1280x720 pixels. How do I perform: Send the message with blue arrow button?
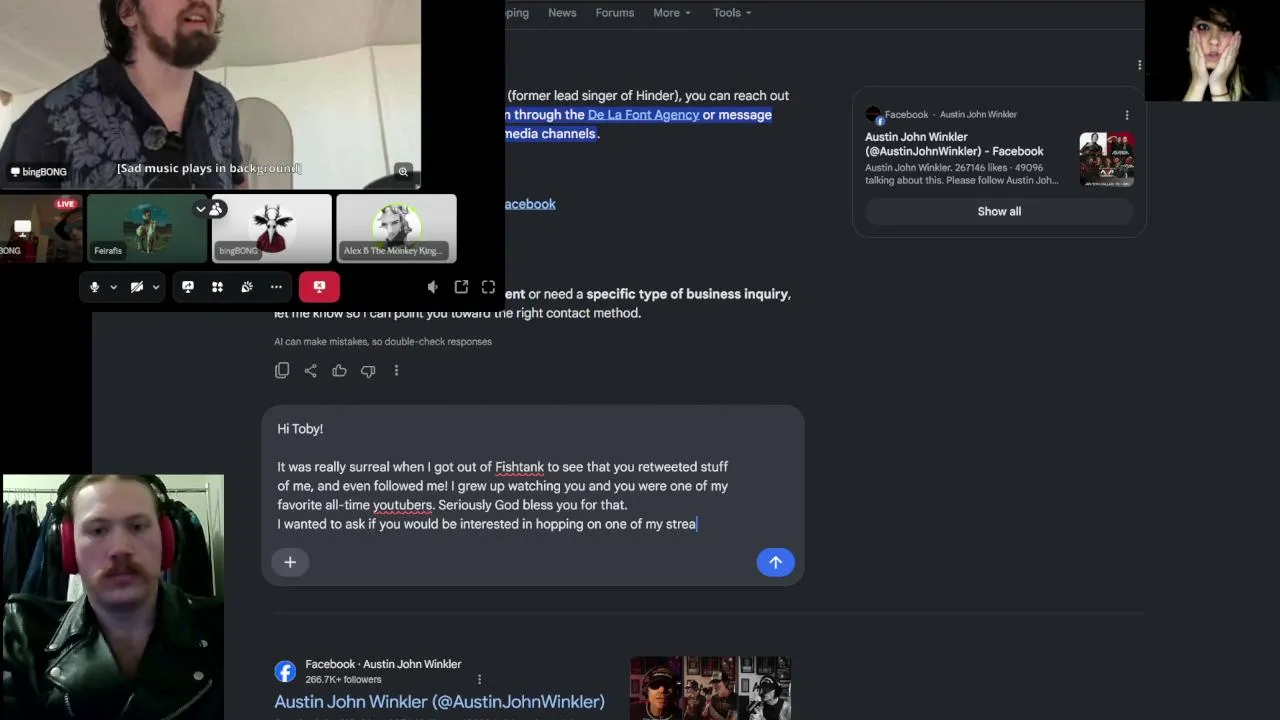[x=775, y=562]
